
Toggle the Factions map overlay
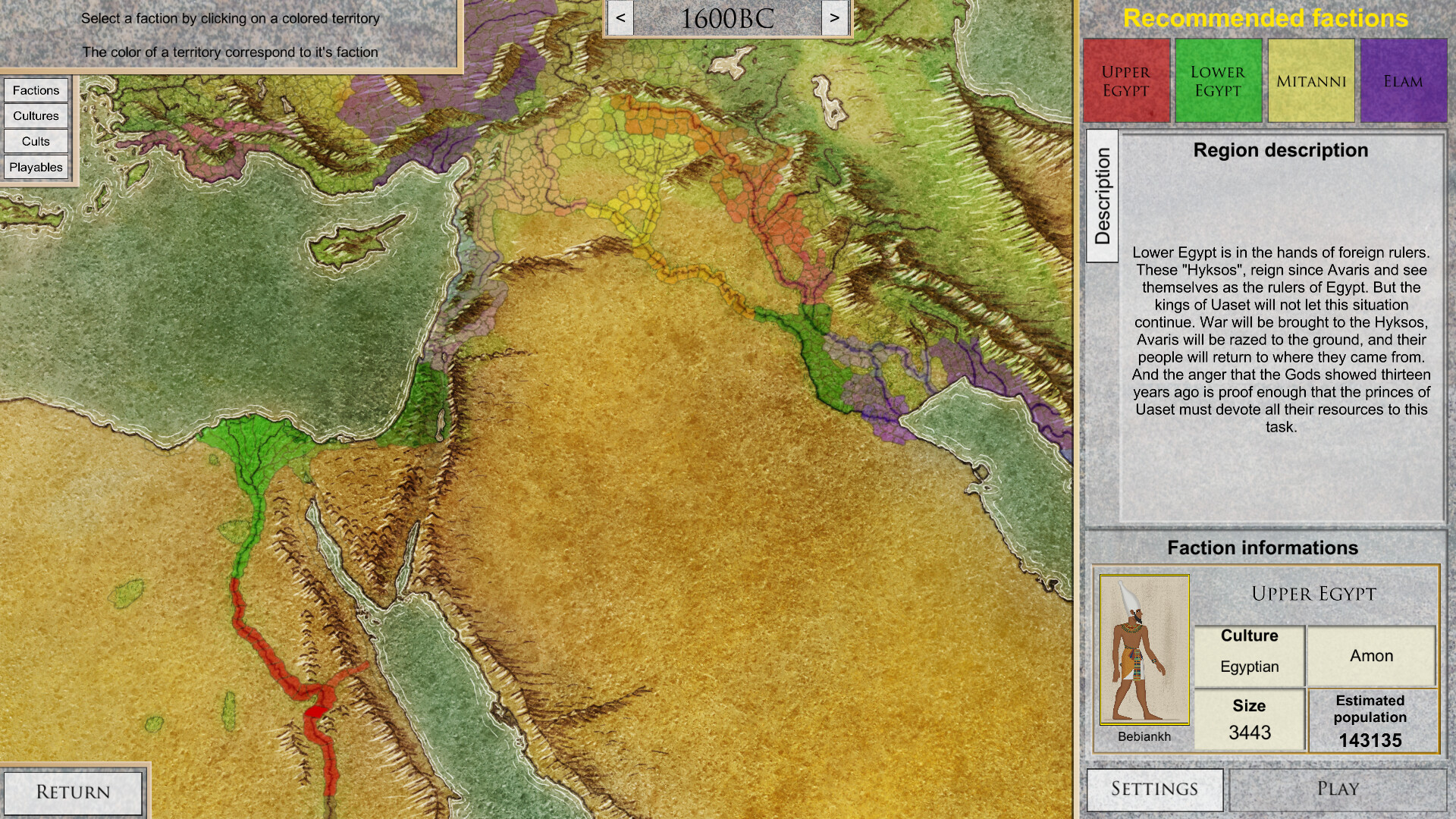[36, 89]
